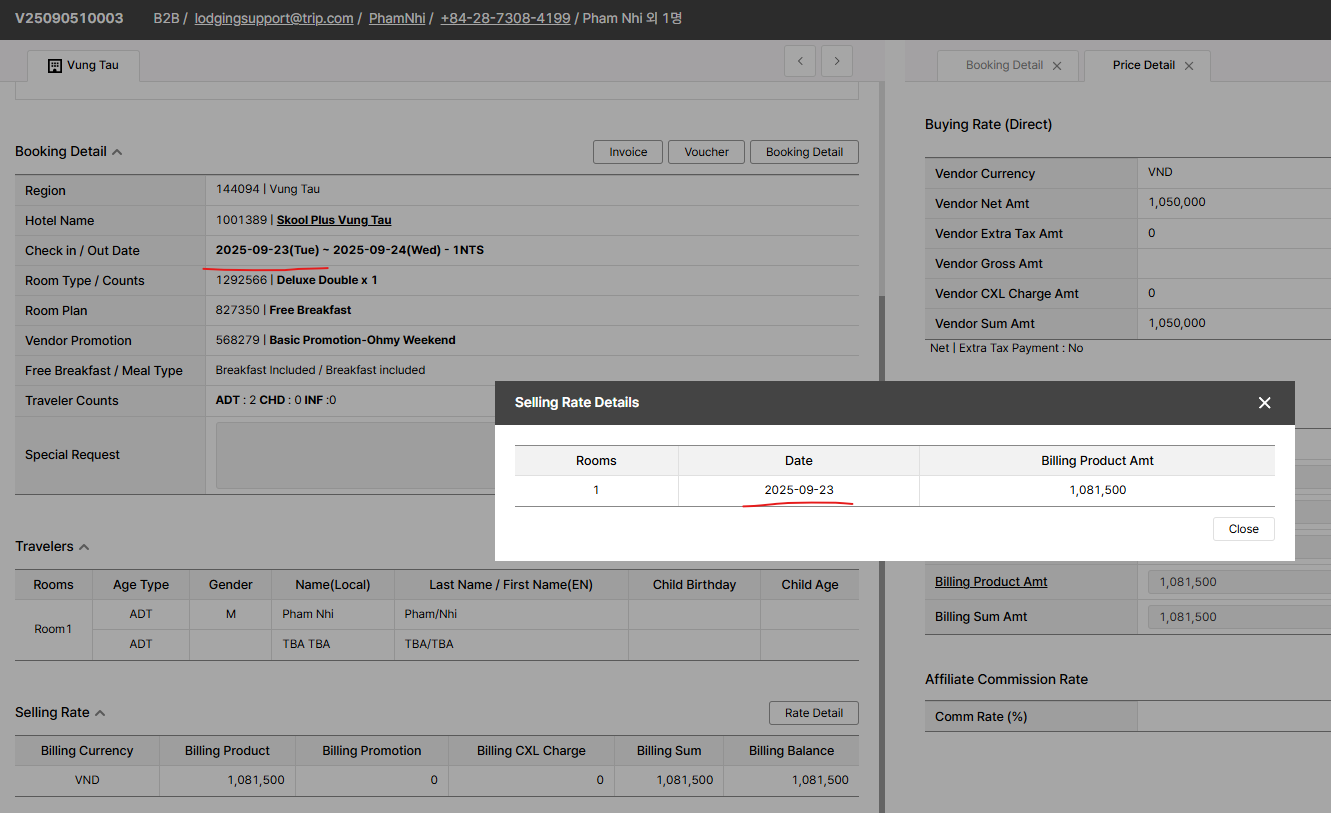Collapse the Selling Rate section
The height and width of the screenshot is (813, 1331).
pyautogui.click(x=100, y=713)
